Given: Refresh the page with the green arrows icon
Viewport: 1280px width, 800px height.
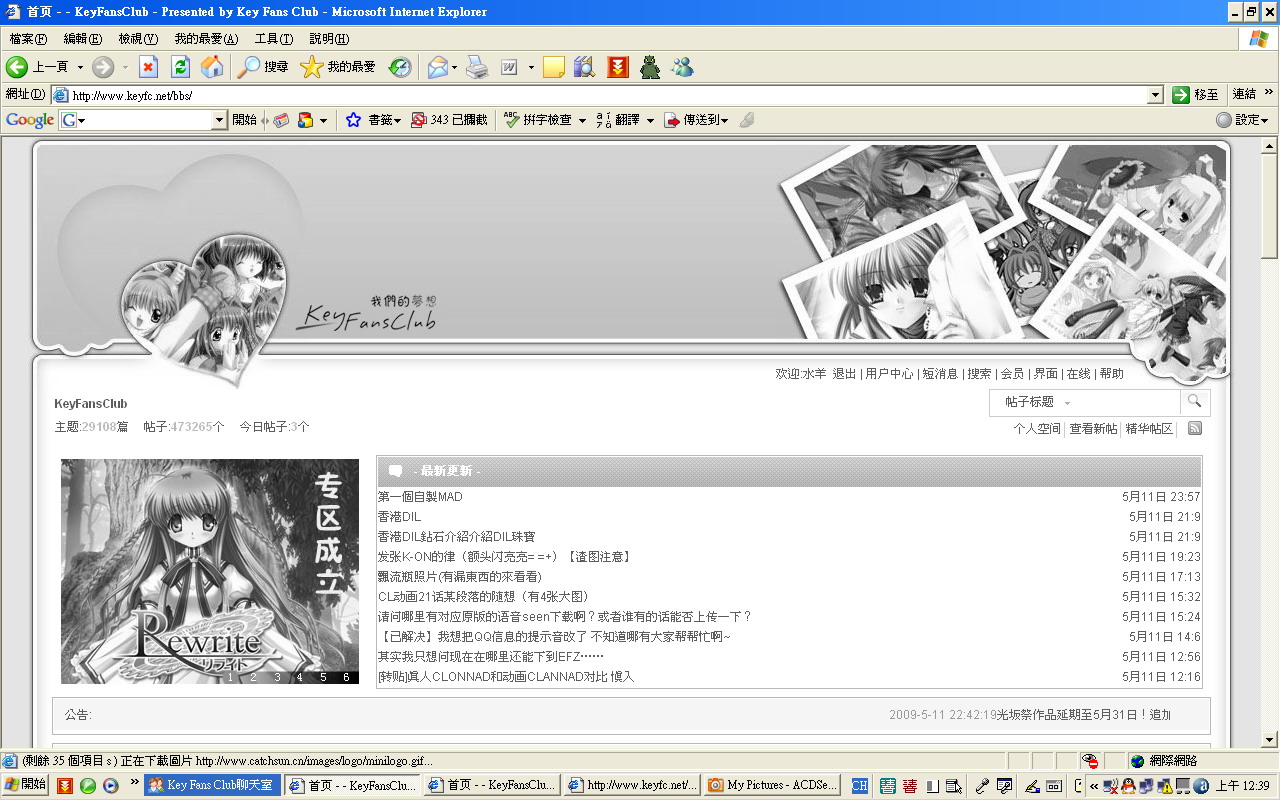Looking at the screenshot, I should (x=180, y=67).
